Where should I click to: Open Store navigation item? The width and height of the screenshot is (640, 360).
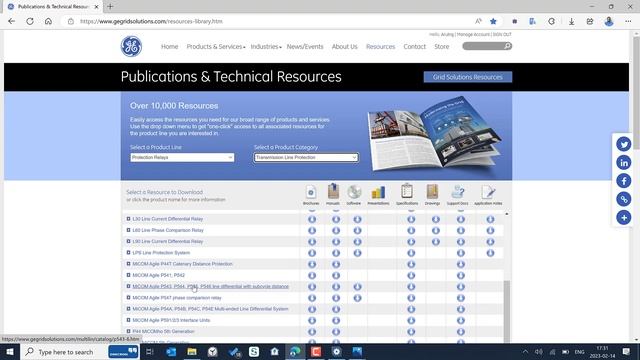442,47
